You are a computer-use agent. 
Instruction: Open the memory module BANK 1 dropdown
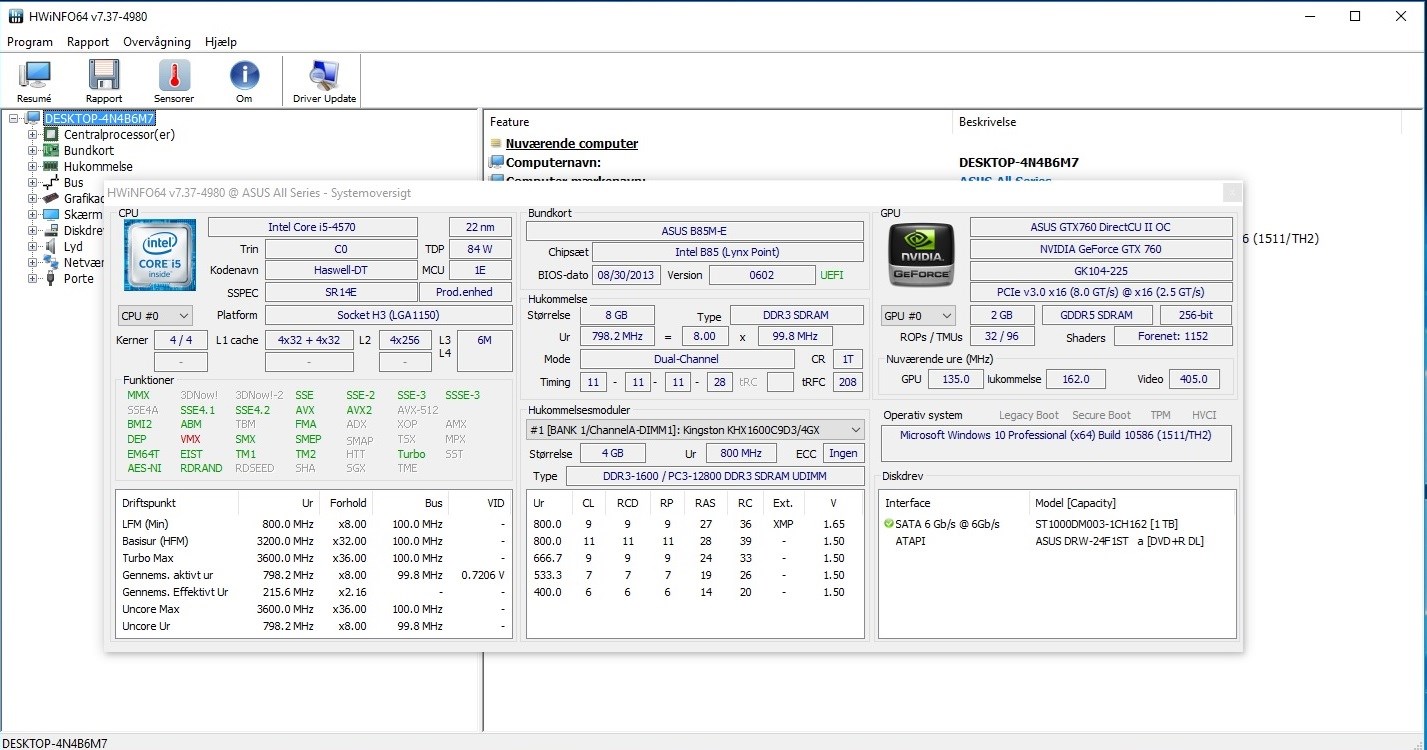tap(695, 430)
